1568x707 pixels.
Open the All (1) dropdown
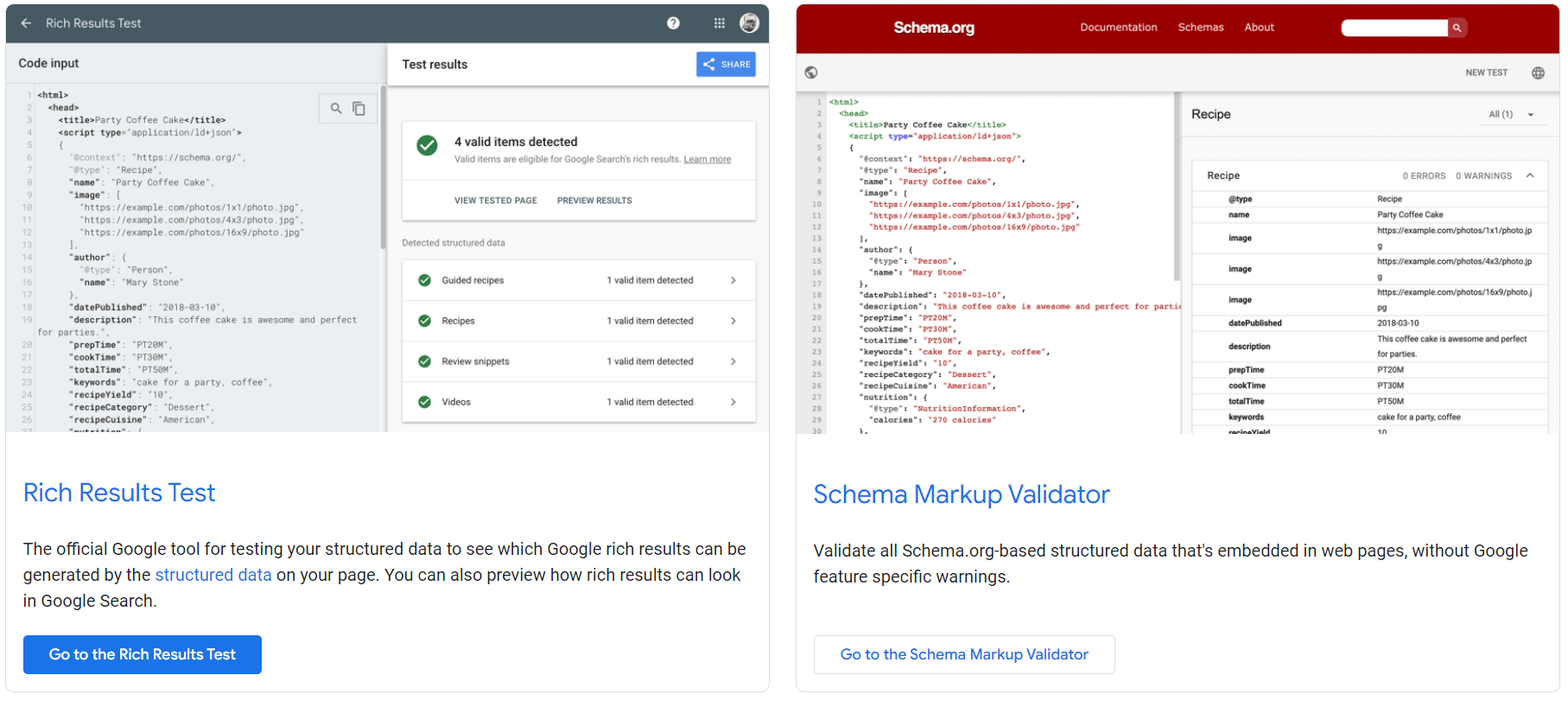pos(1511,114)
